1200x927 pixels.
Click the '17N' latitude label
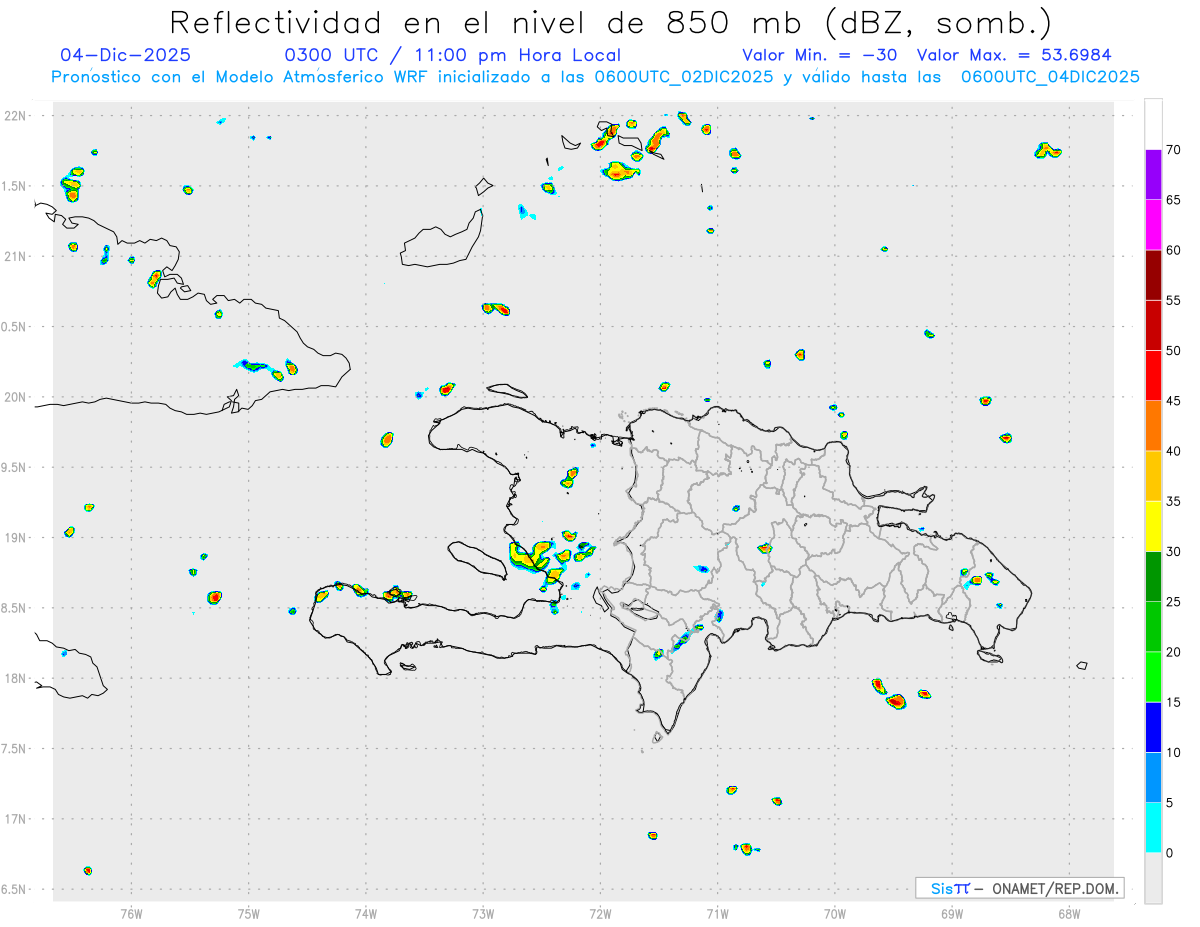coord(15,819)
